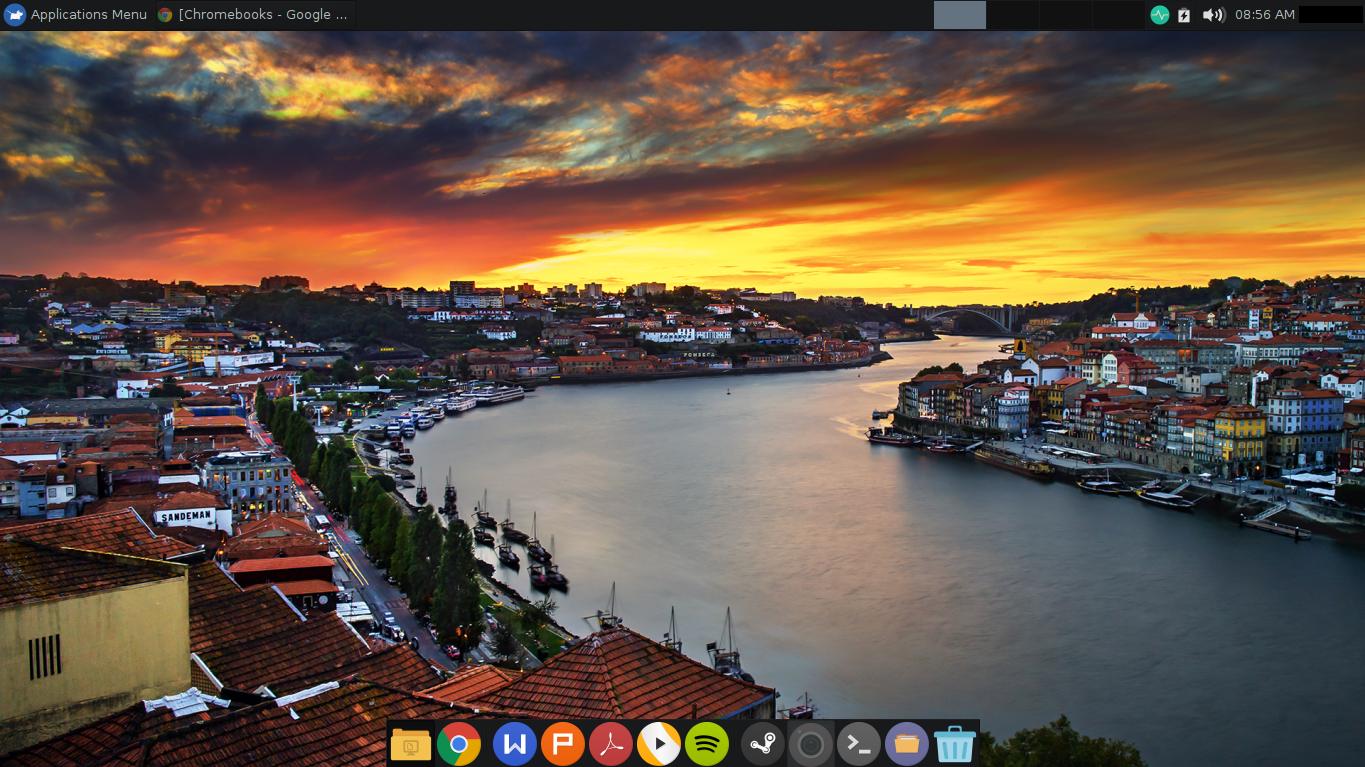The image size is (1365, 767).
Task: Open the Adobe Acrobat PDF reader icon
Action: [x=611, y=744]
